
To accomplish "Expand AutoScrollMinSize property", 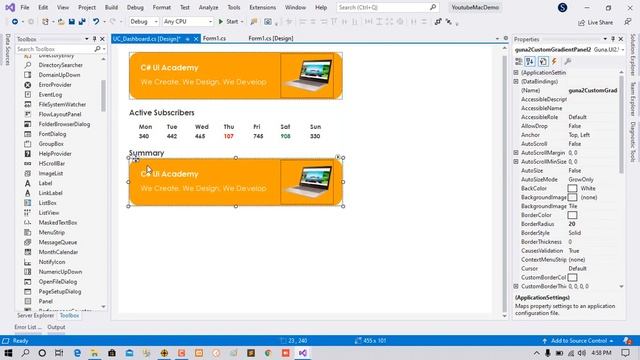I will tap(516, 162).
